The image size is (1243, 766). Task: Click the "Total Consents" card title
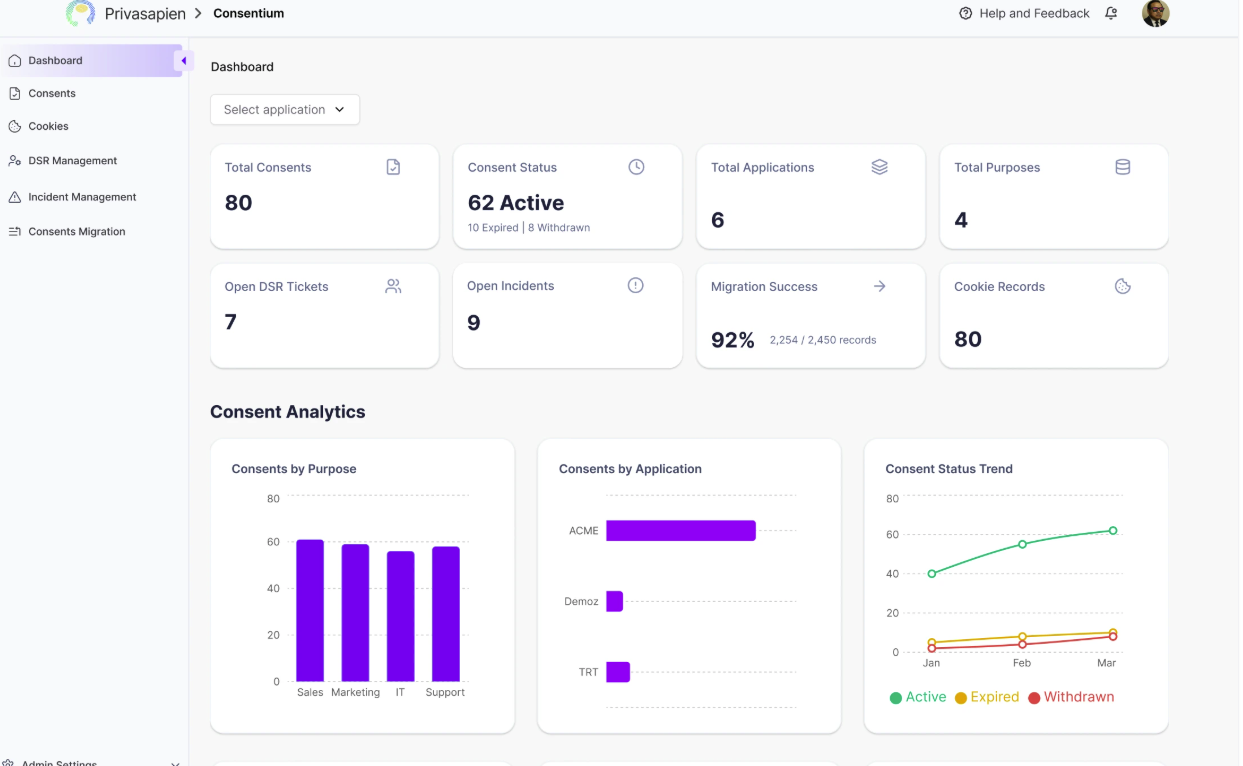tap(268, 167)
